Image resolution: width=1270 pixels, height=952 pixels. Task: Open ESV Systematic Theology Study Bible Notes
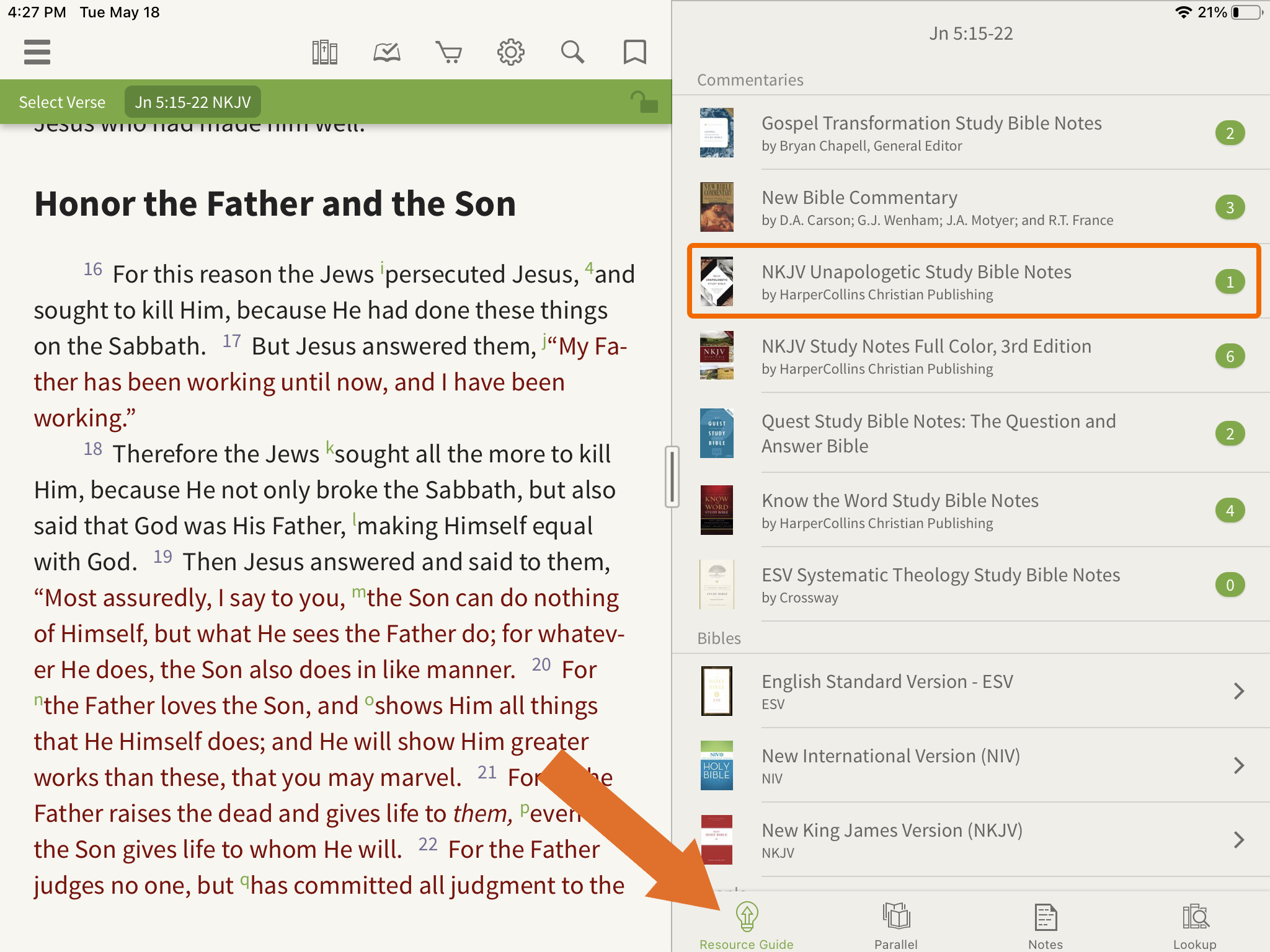(x=971, y=584)
